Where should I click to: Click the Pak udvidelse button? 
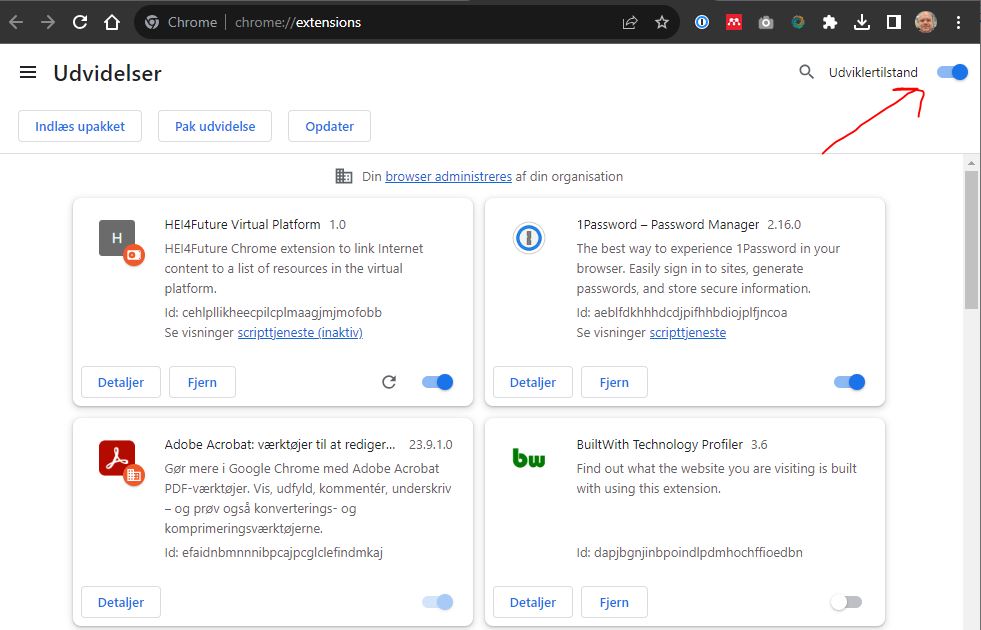(x=215, y=126)
